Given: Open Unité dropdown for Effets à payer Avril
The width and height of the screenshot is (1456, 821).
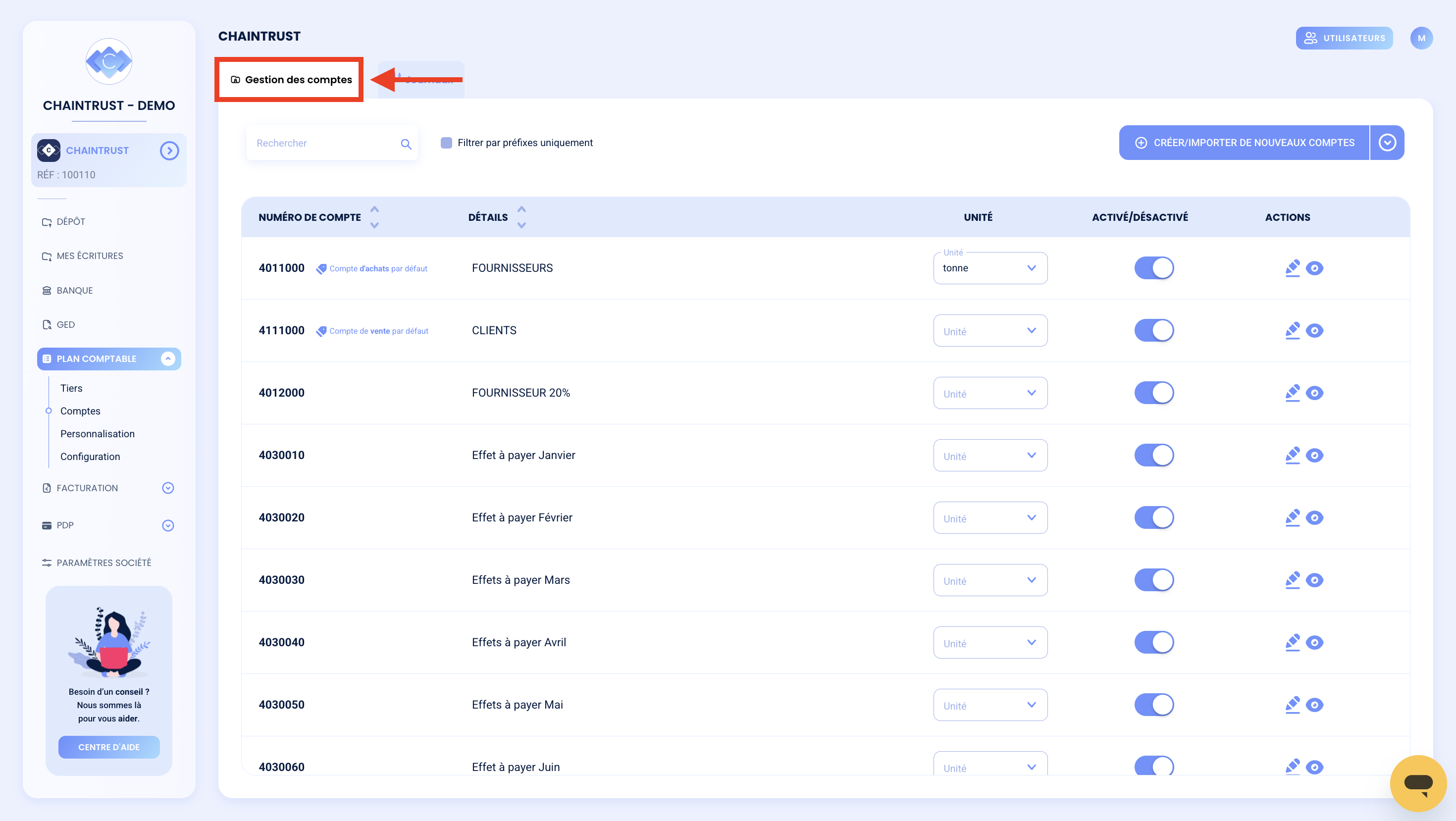Looking at the screenshot, I should pos(990,642).
